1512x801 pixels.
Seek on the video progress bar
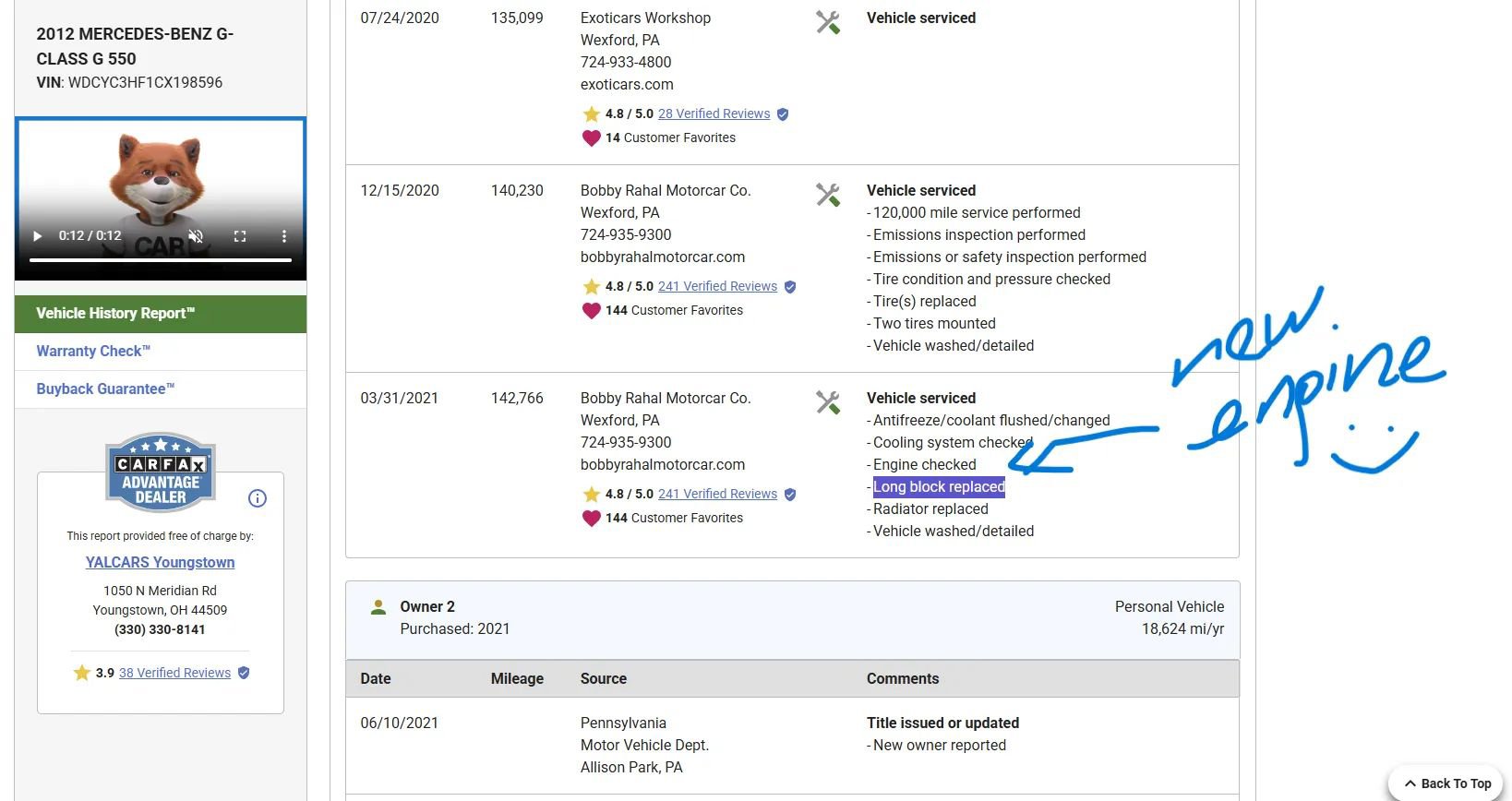(161, 260)
